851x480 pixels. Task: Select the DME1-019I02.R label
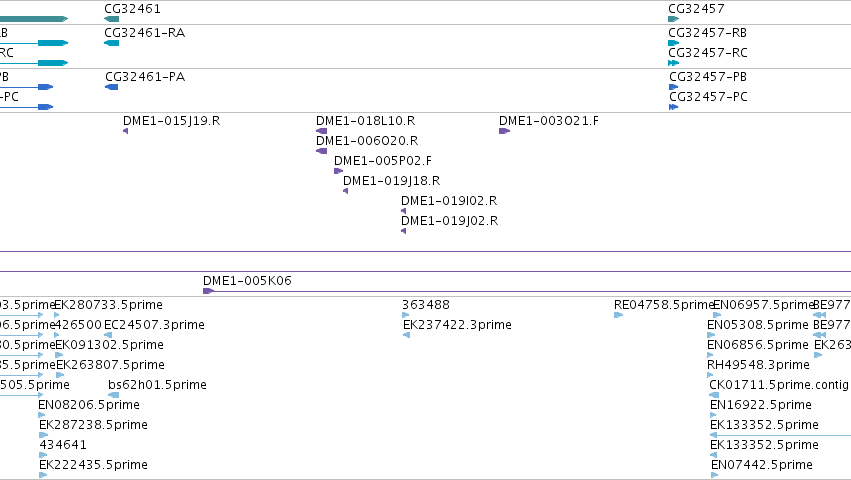coord(449,201)
